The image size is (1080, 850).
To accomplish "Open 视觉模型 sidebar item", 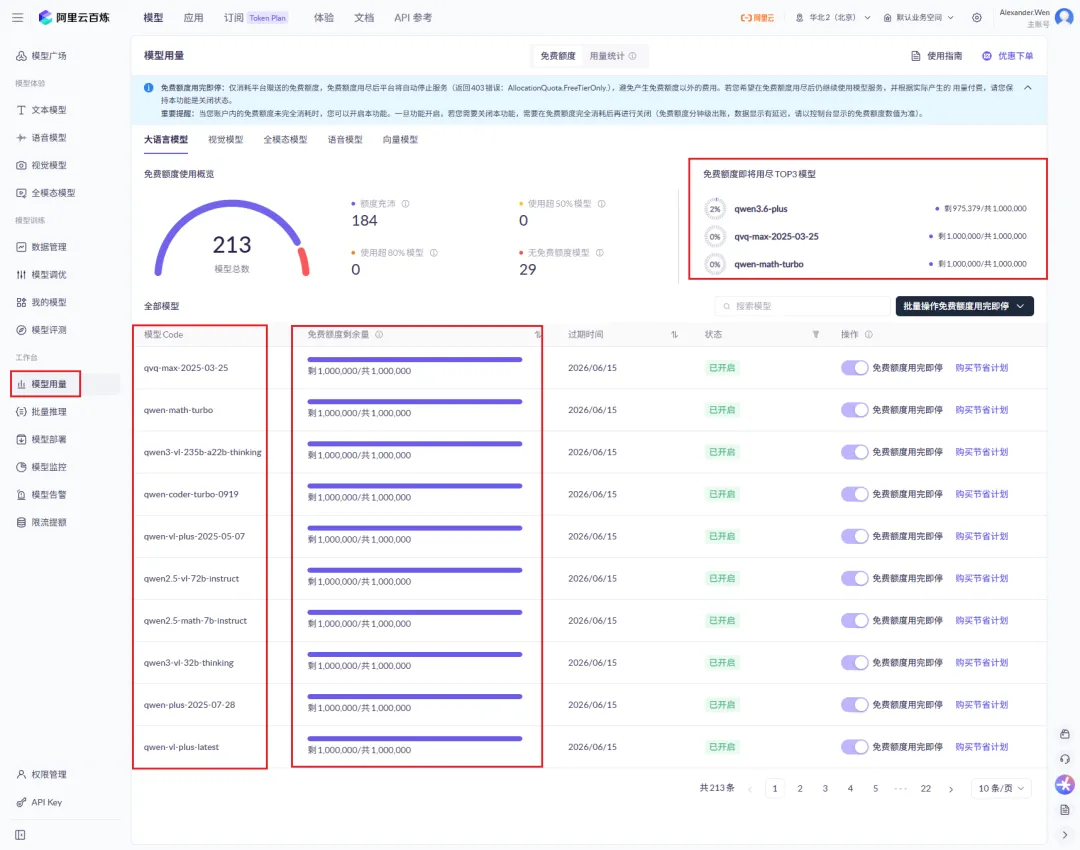I will point(41,165).
